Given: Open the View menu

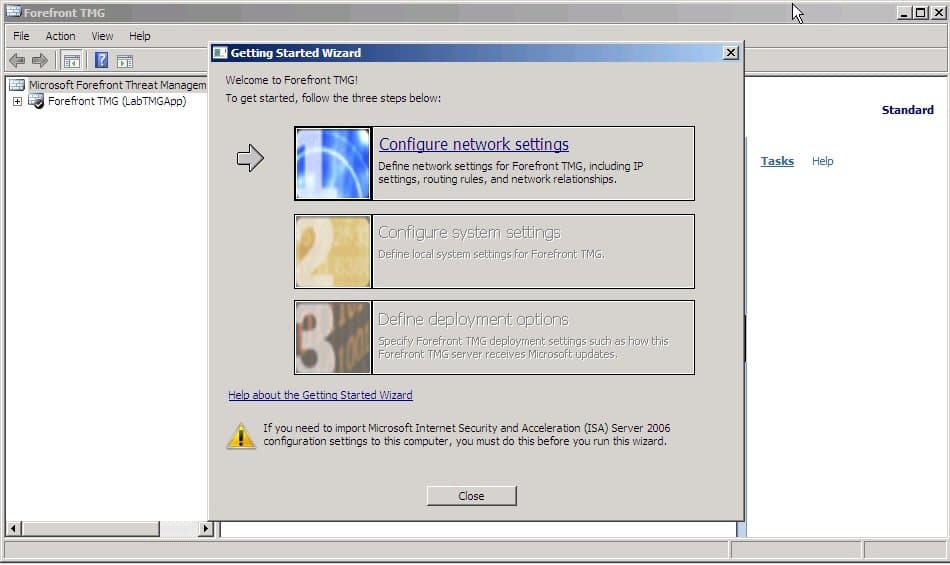Looking at the screenshot, I should click(102, 36).
